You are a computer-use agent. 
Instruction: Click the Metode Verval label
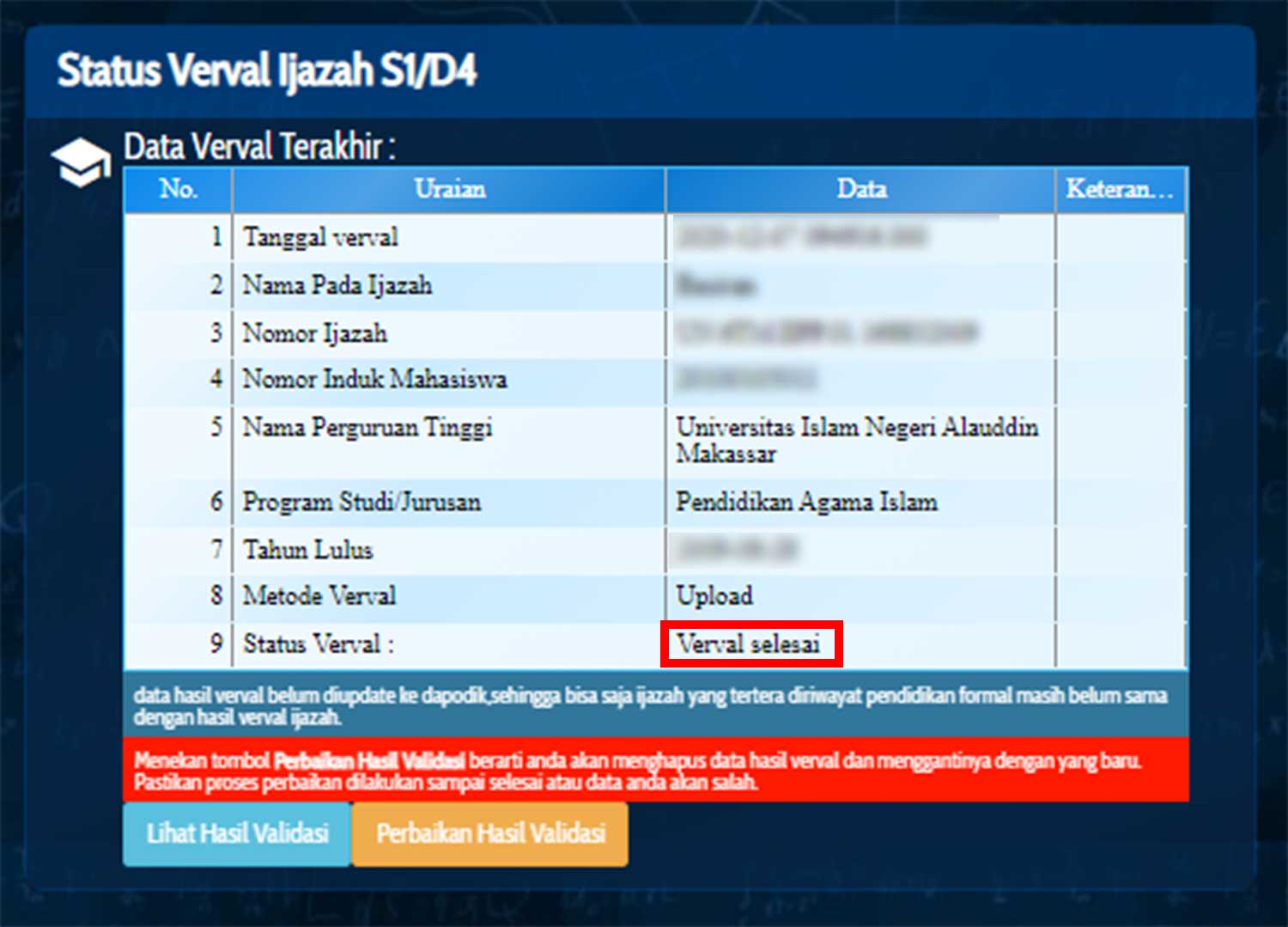pyautogui.click(x=319, y=595)
